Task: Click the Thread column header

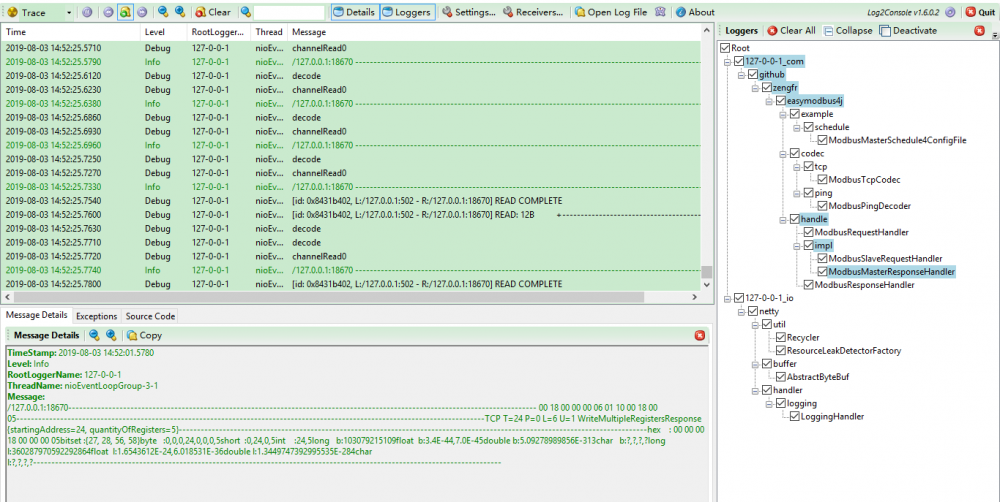Action: [268, 32]
